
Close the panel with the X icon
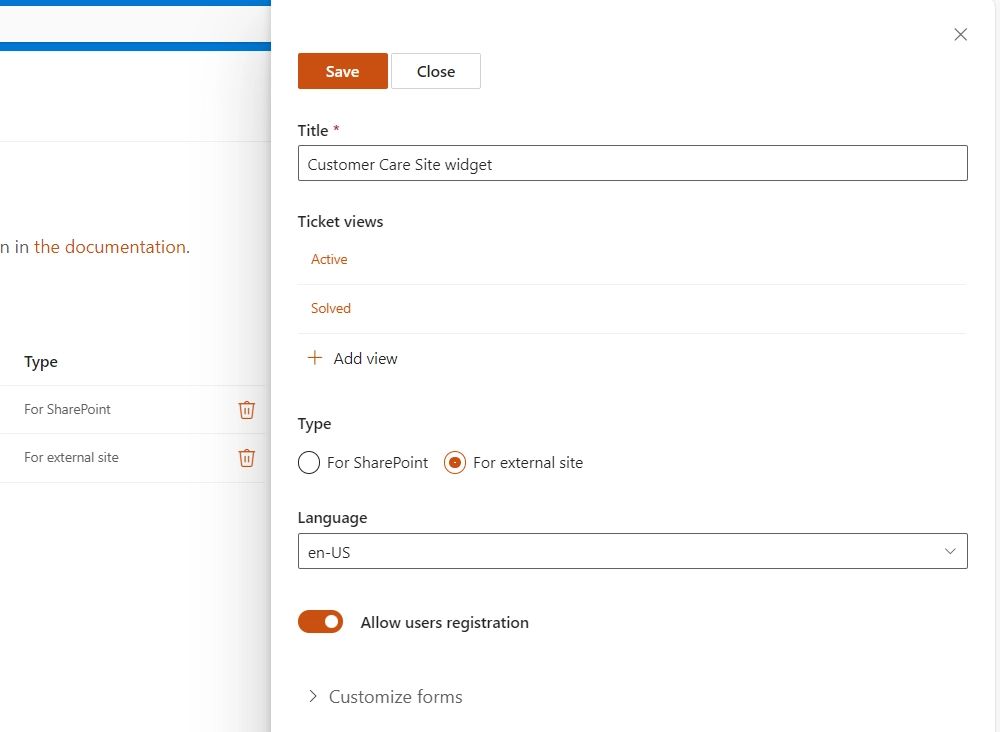(960, 34)
